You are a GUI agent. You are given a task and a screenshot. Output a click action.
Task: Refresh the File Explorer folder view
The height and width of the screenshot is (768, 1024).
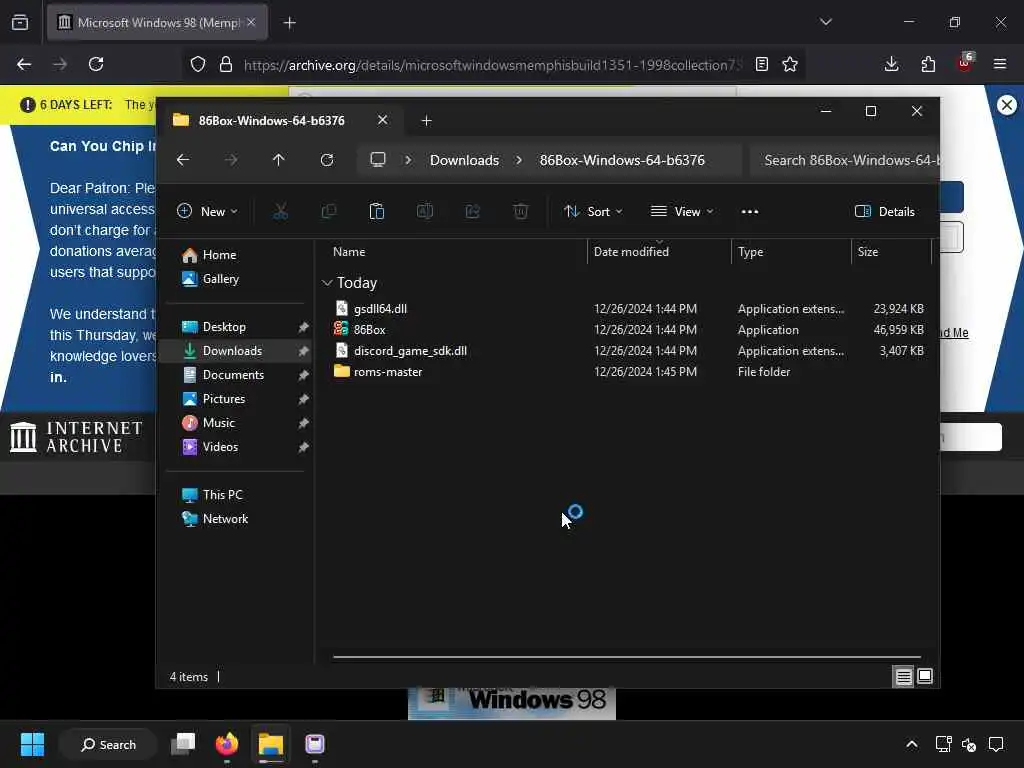pos(327,160)
